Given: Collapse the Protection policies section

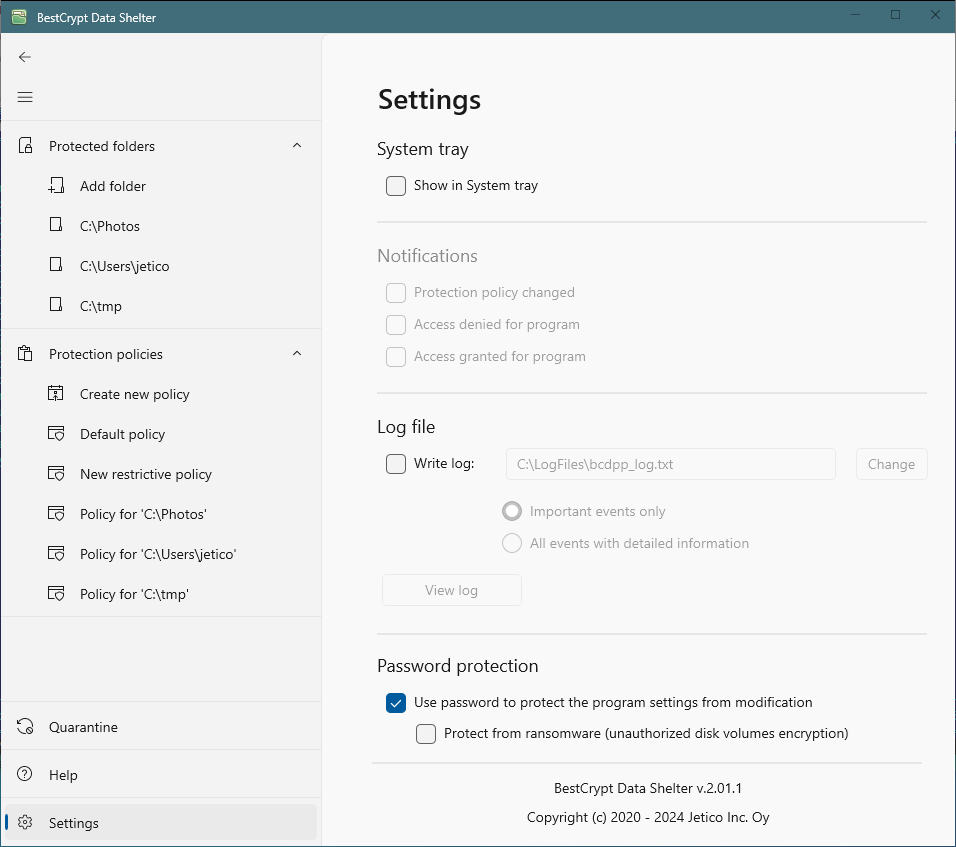Looking at the screenshot, I should pyautogui.click(x=297, y=354).
